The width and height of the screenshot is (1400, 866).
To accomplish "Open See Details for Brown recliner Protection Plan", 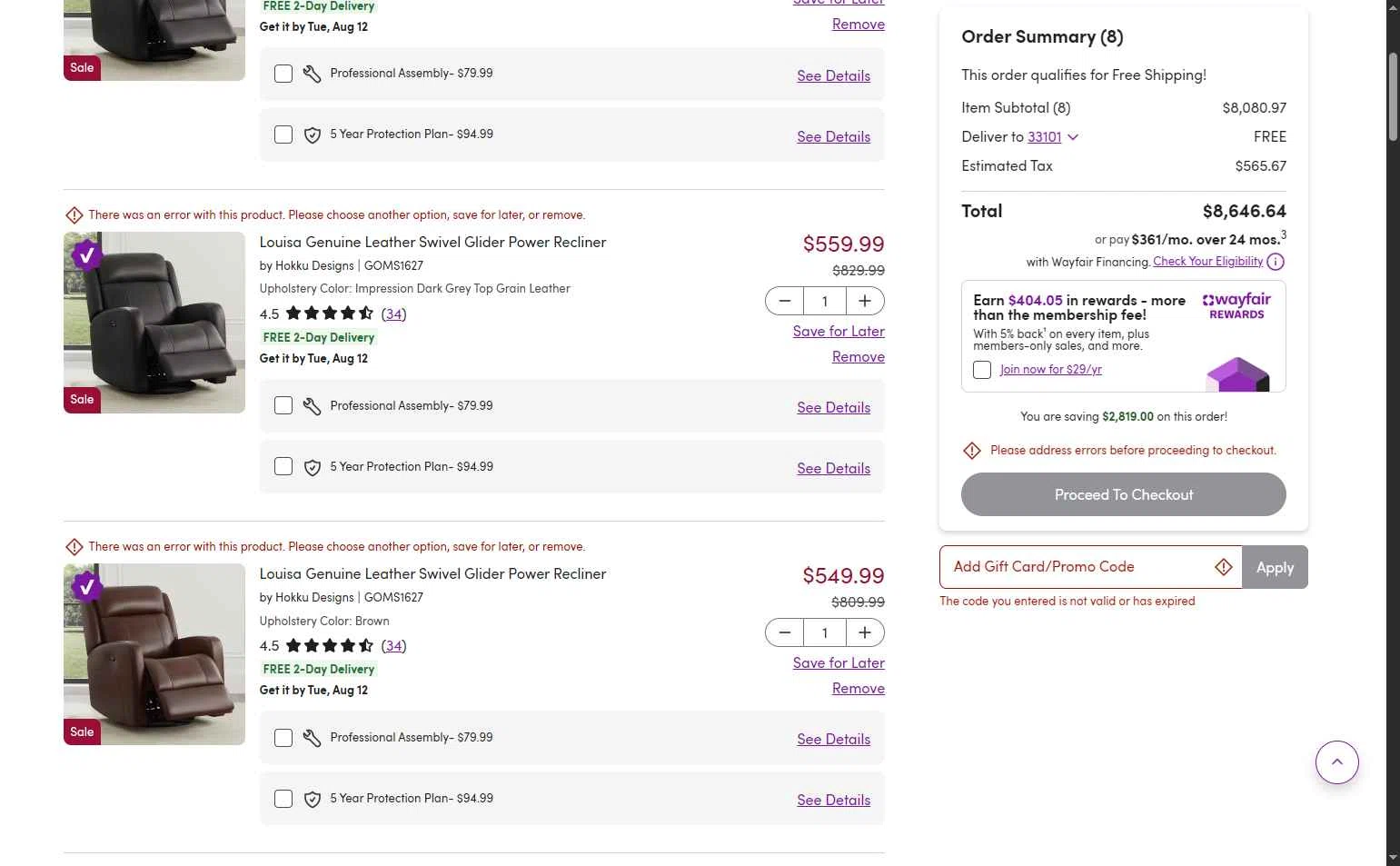I will [x=833, y=801].
